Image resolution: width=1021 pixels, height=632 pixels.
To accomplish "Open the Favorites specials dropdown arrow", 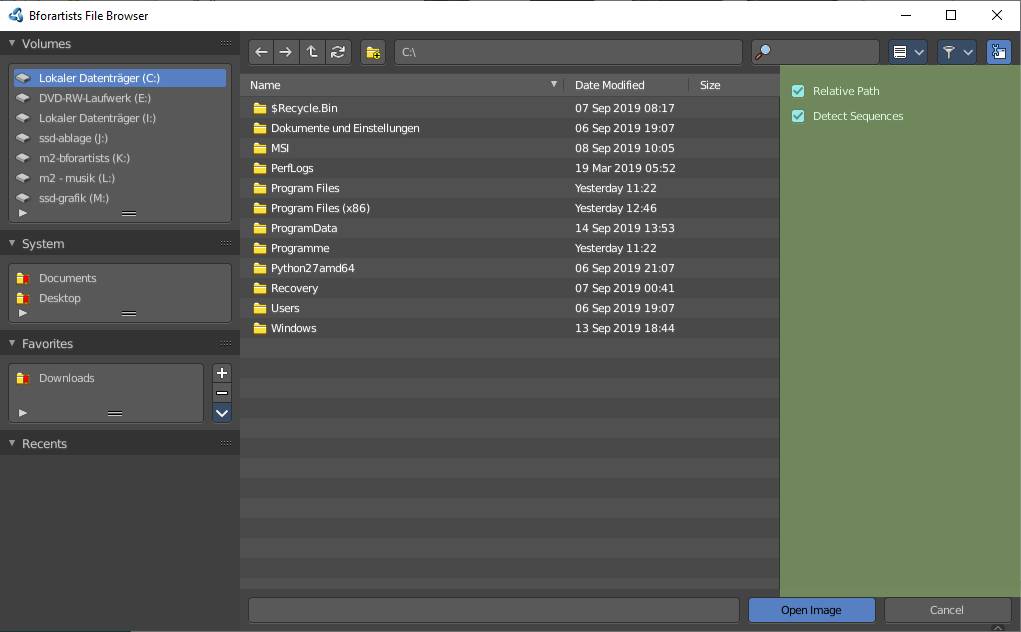I will pyautogui.click(x=222, y=413).
